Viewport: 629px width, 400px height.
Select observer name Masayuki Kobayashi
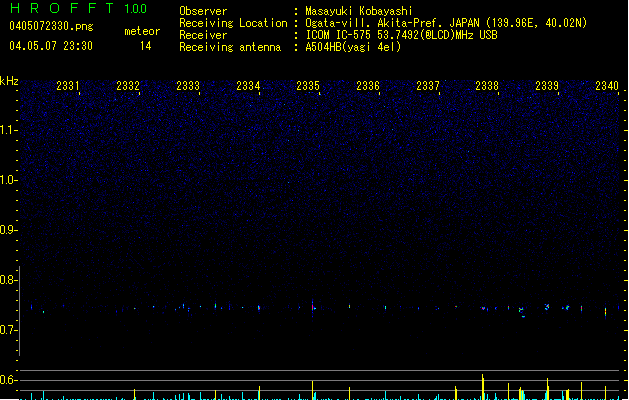tap(359, 11)
